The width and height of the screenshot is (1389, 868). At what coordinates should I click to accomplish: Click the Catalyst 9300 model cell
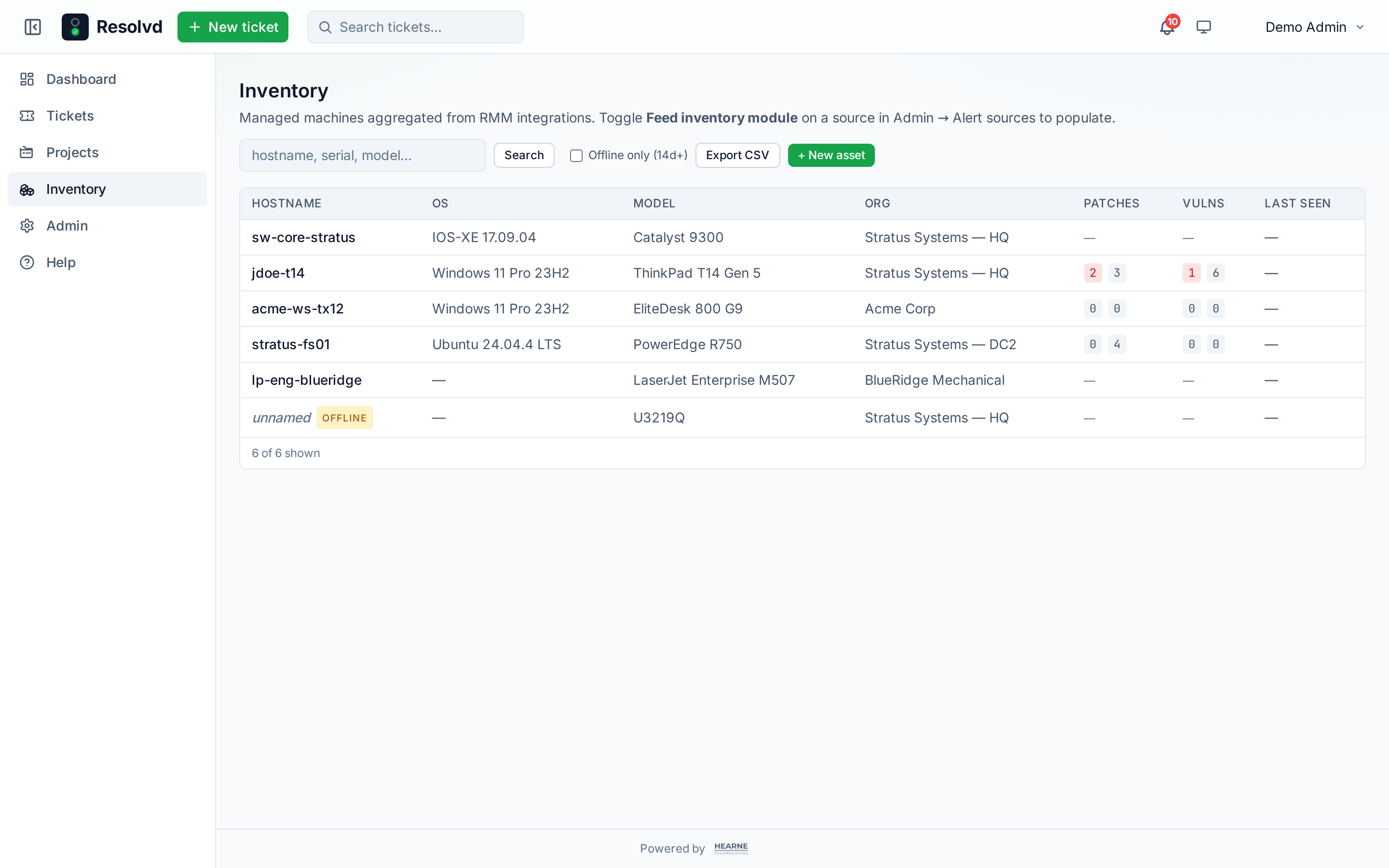(x=679, y=238)
